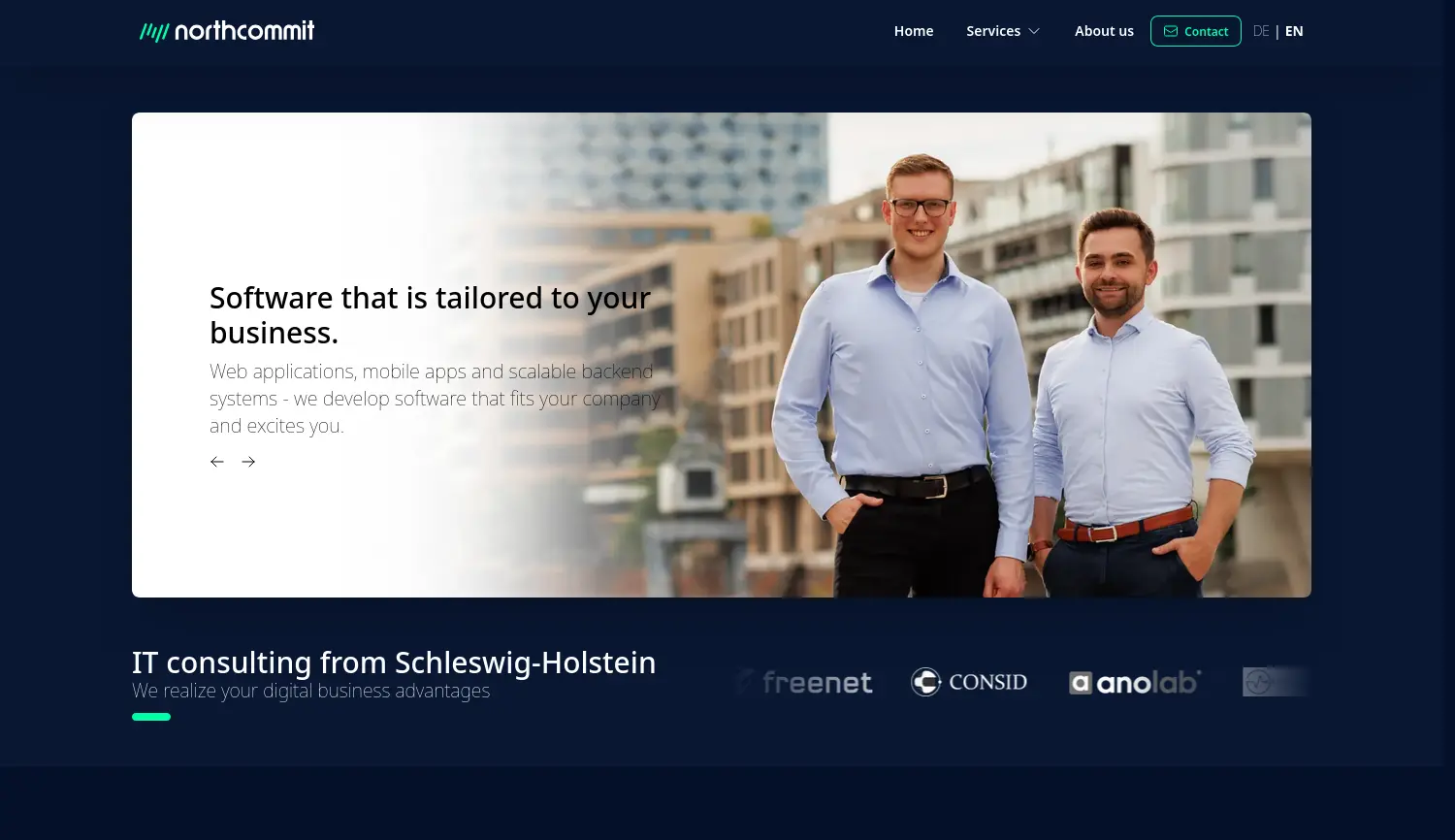Open the Services menu
The width and height of the screenshot is (1455, 840).
[x=1003, y=31]
